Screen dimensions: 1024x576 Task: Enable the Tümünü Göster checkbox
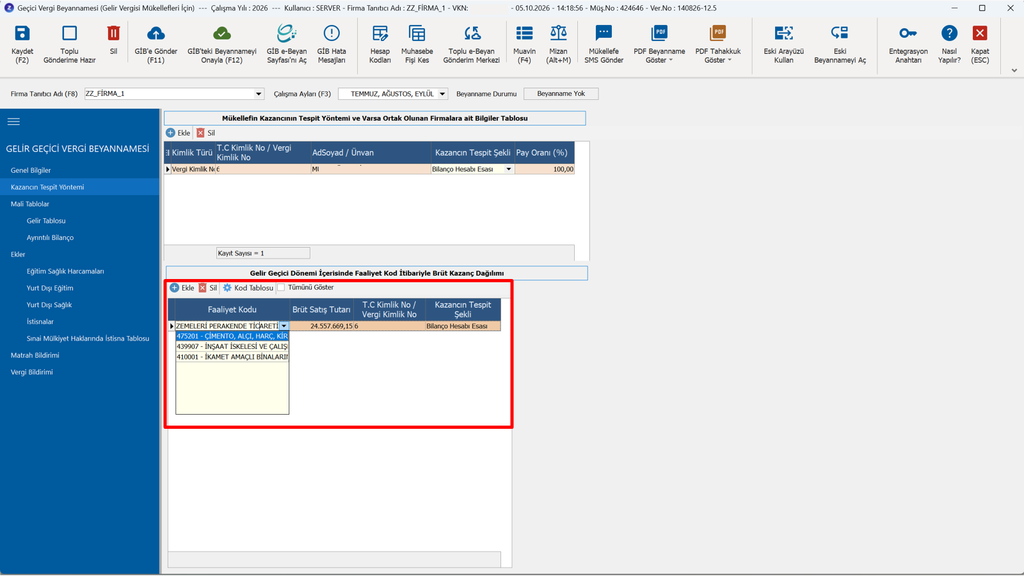(281, 287)
